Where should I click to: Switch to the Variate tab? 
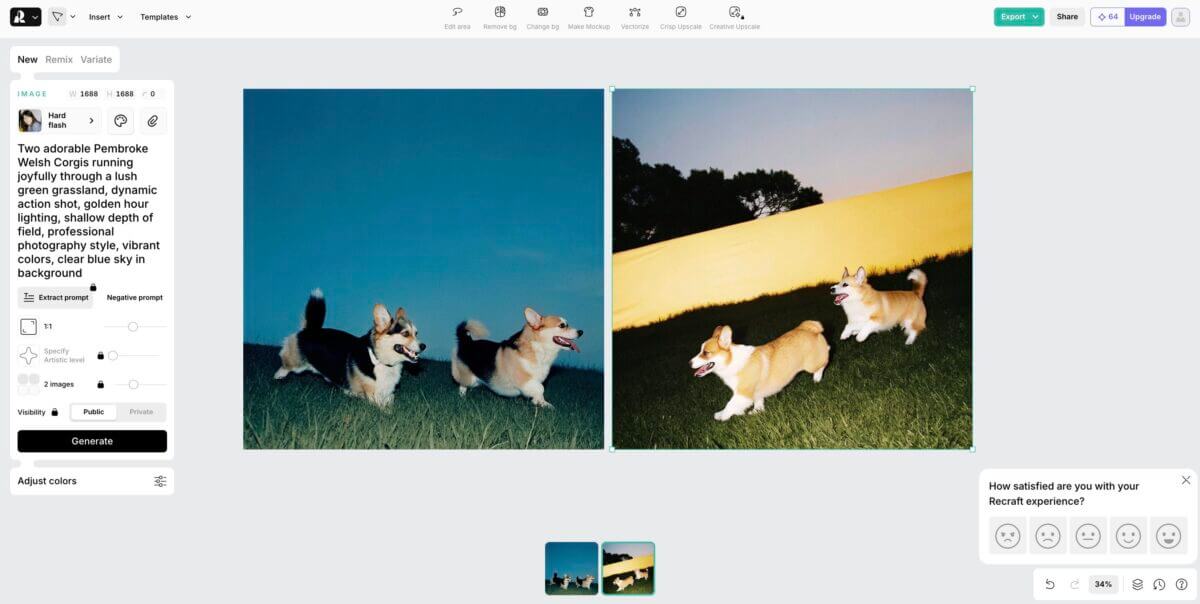pyautogui.click(x=96, y=60)
